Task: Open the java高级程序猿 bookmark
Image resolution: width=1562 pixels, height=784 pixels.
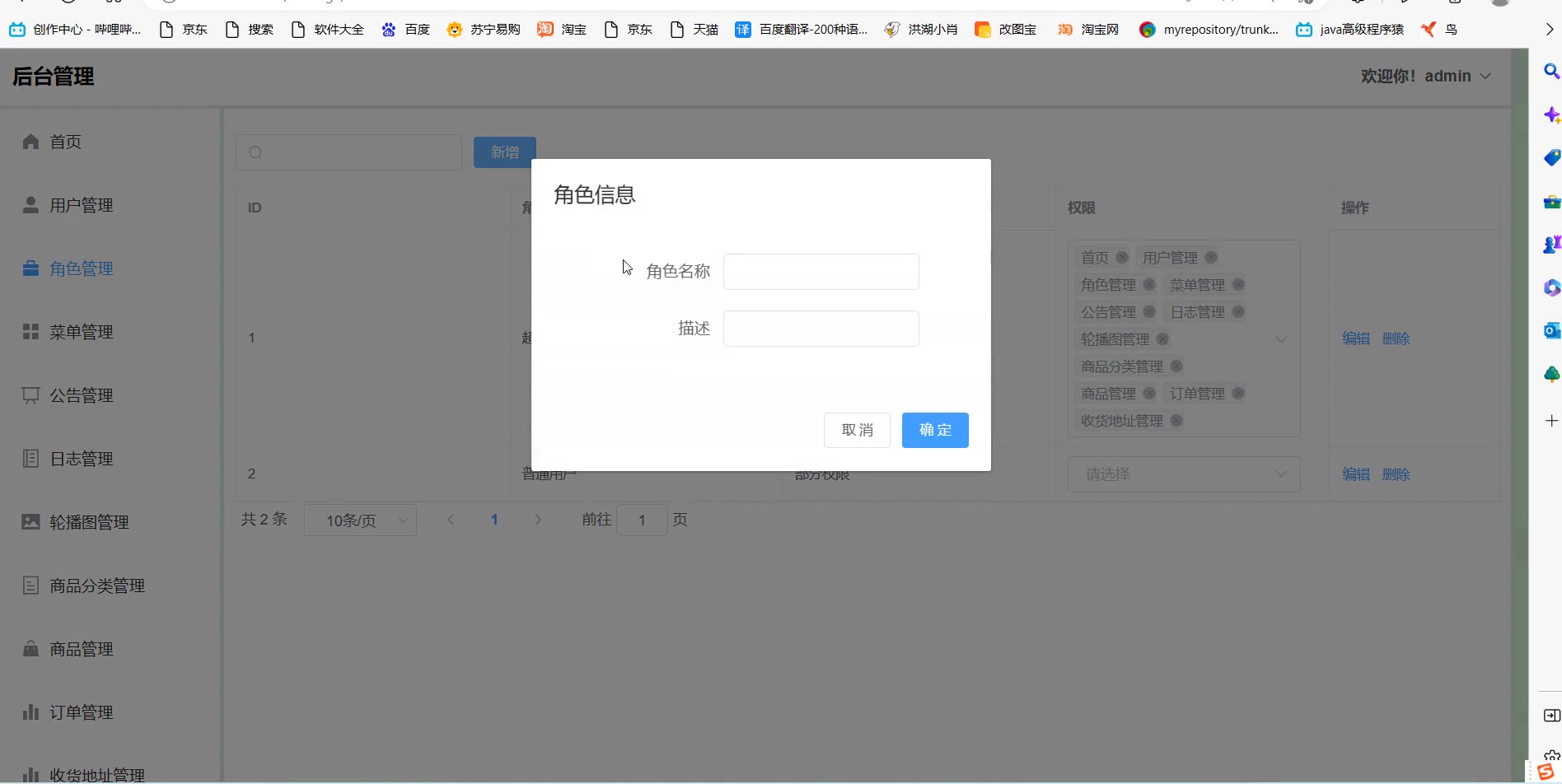Action: click(1350, 30)
